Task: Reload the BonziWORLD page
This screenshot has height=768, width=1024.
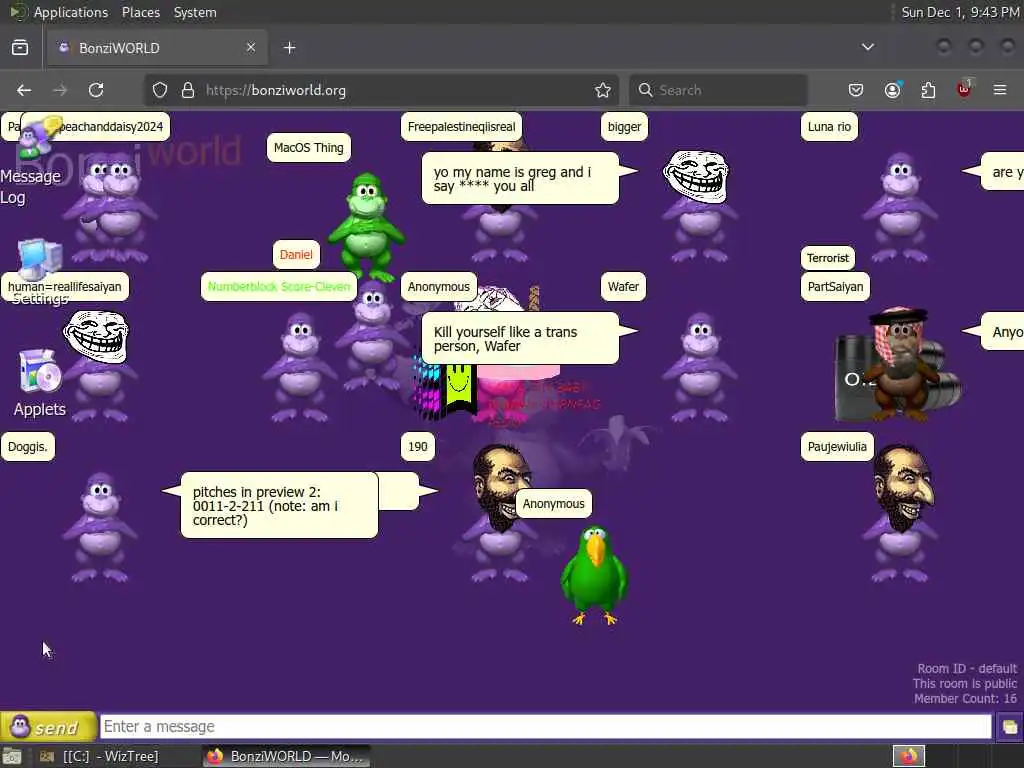Action: click(96, 90)
